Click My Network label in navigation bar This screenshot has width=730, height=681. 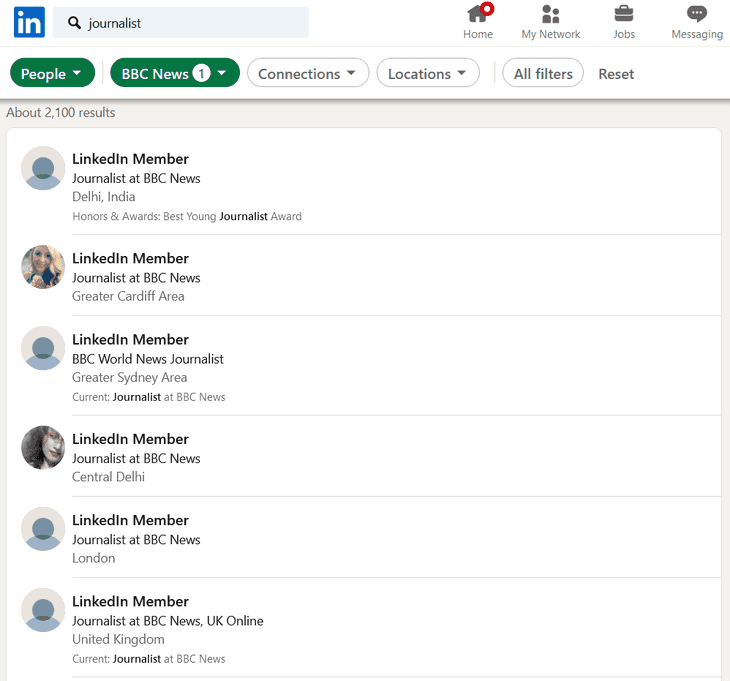coord(551,34)
